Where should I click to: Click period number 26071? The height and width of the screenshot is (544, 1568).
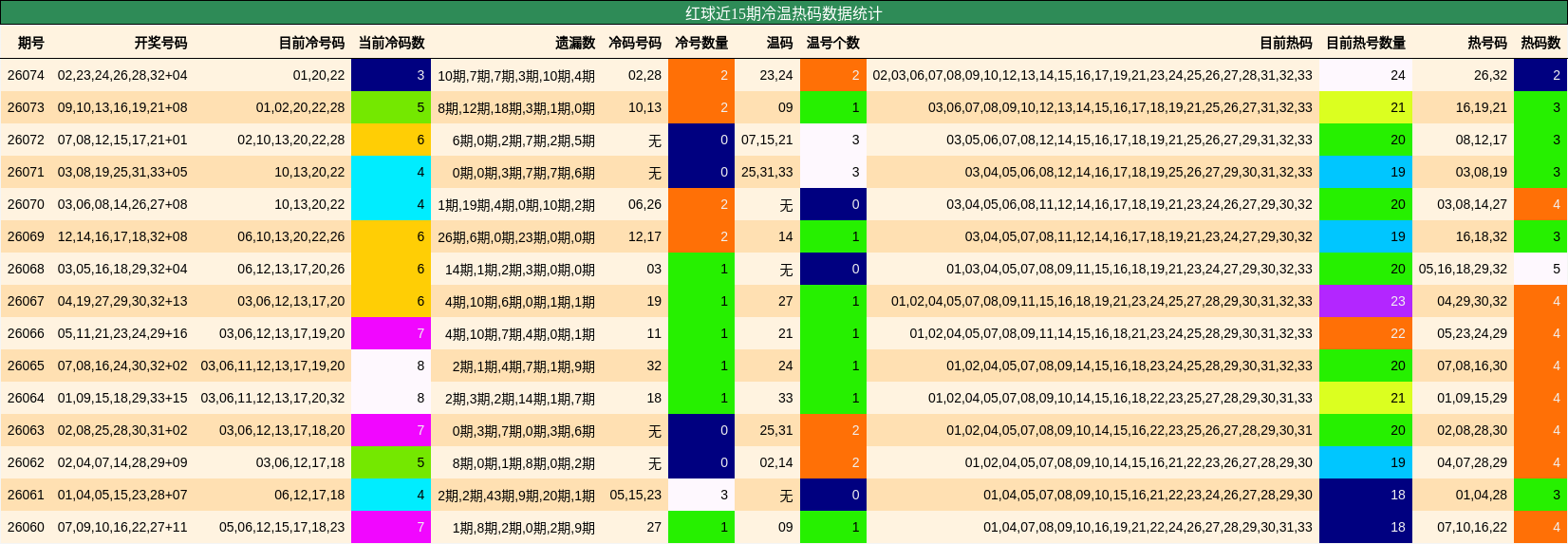pyautogui.click(x=26, y=172)
